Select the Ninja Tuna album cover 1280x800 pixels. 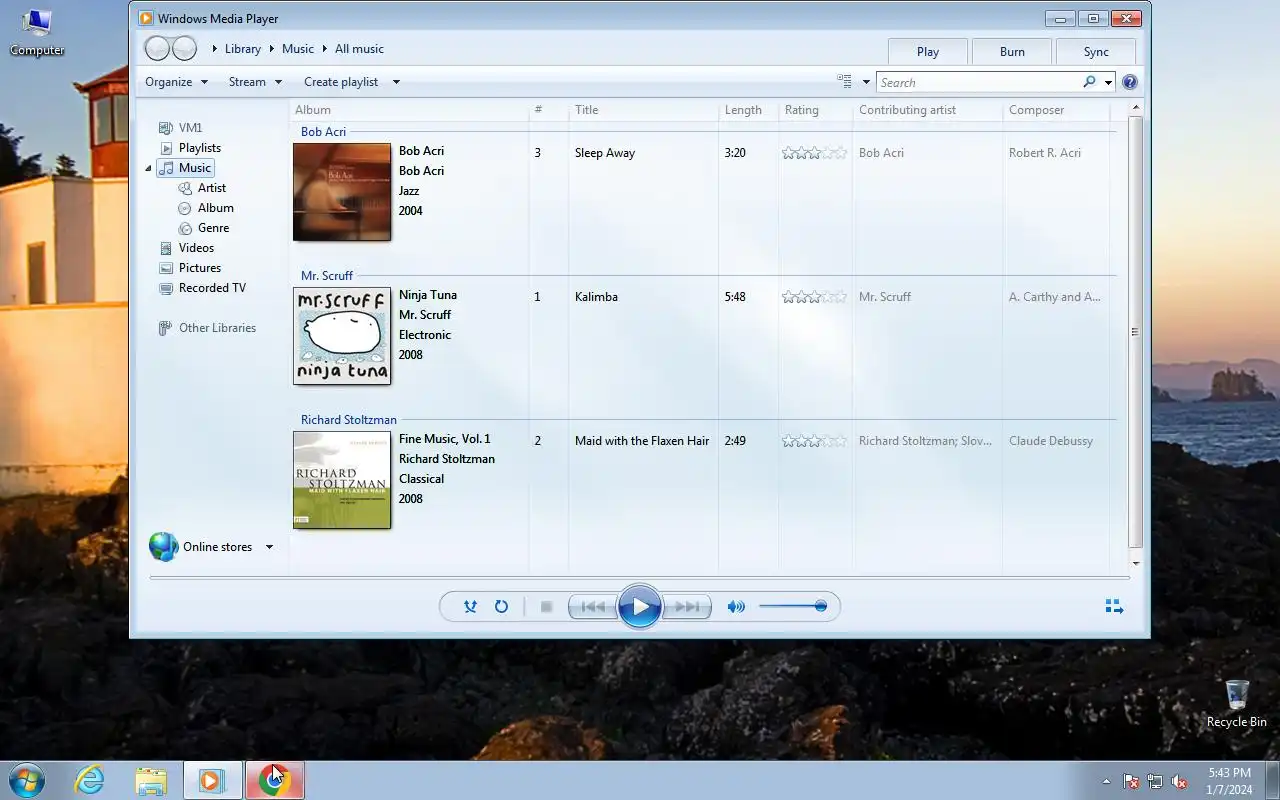[342, 336]
